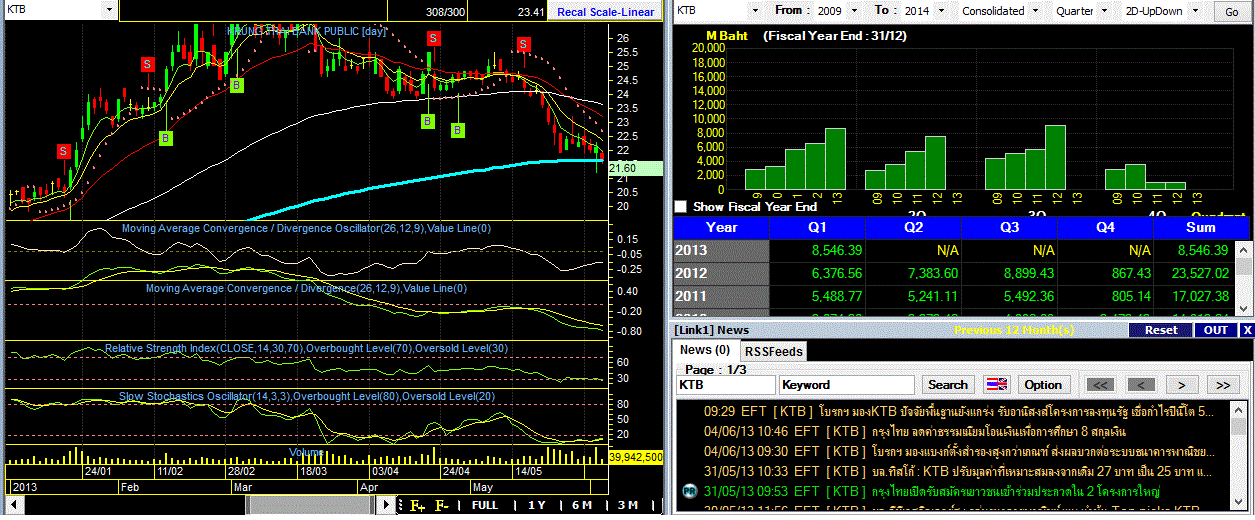The image size is (1255, 520).
Task: Open the Quarter period dropdown
Action: 1103,10
